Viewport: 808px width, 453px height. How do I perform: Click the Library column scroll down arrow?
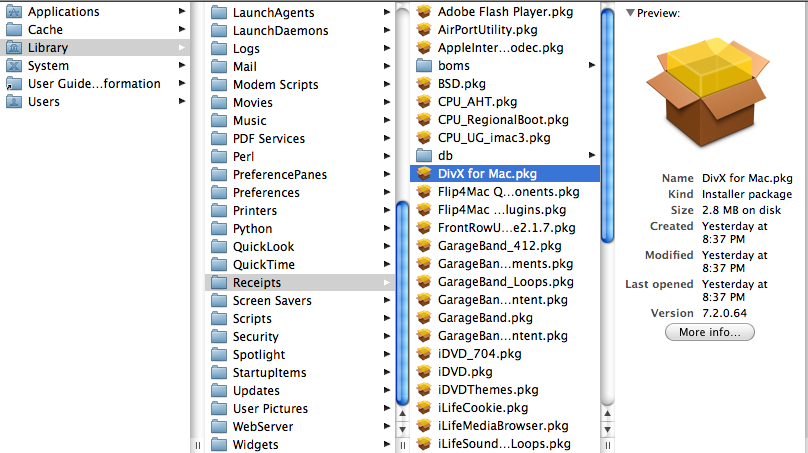[x=402, y=429]
